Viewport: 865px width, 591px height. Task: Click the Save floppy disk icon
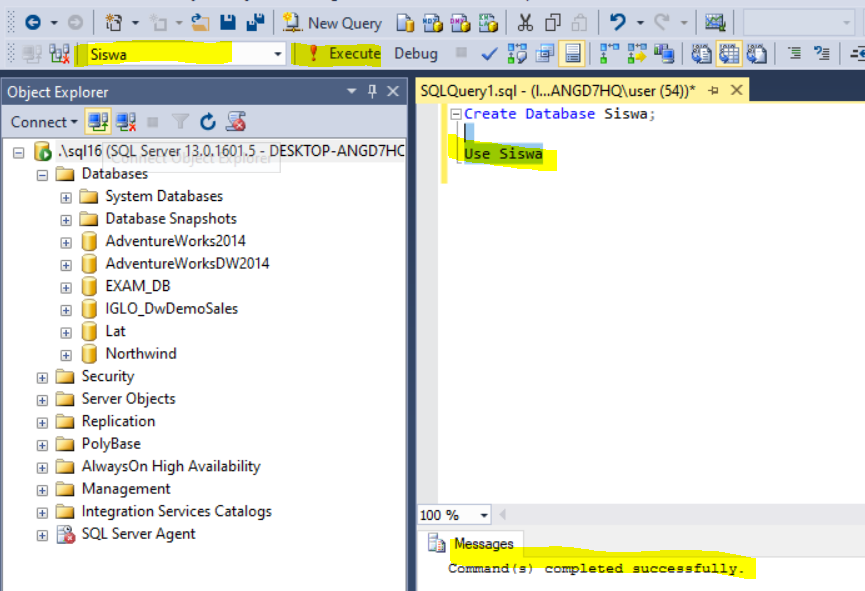point(227,23)
